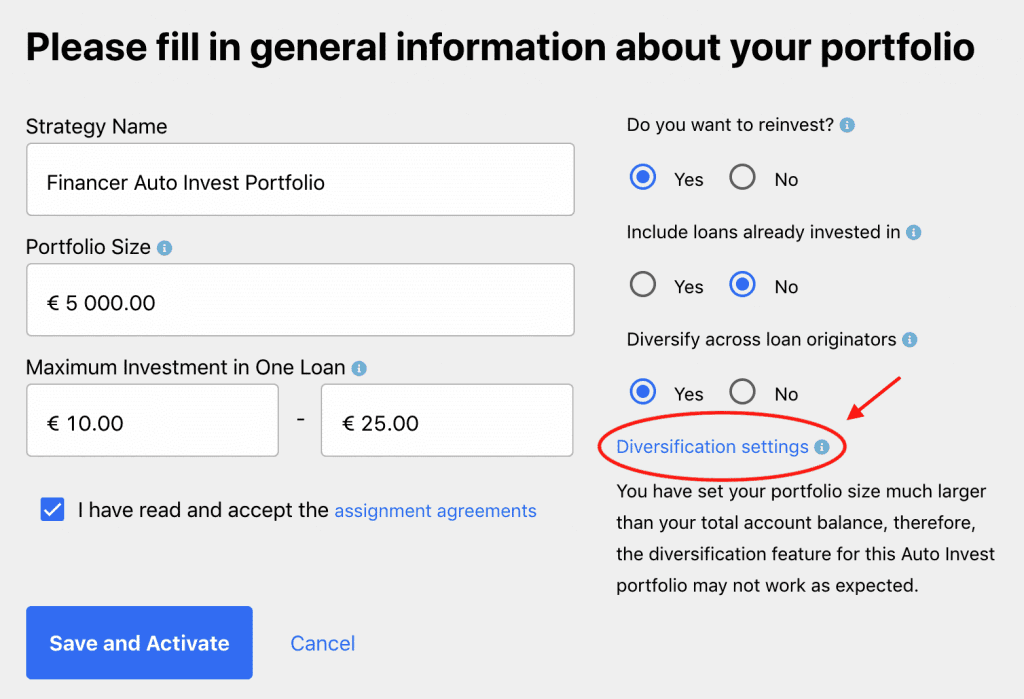Show info tooltip for reinvest question
The height and width of the screenshot is (699, 1024).
[847, 126]
